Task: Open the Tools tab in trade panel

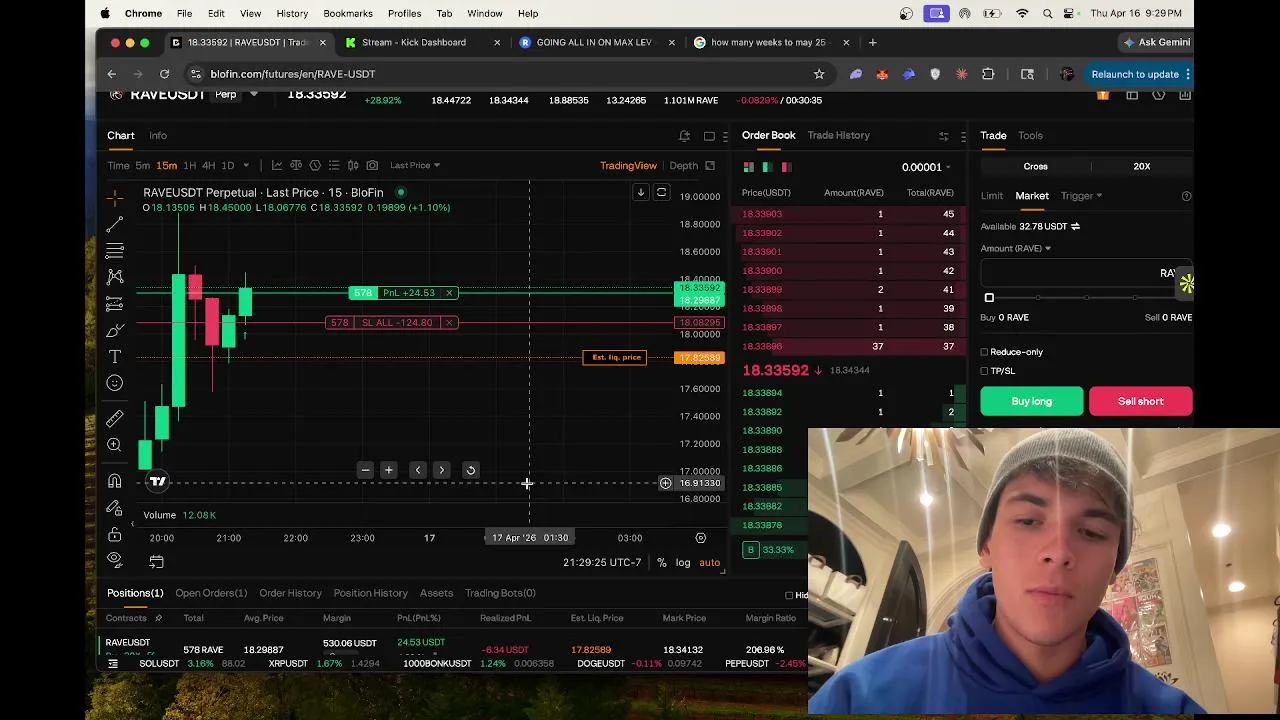Action: pyautogui.click(x=1030, y=135)
